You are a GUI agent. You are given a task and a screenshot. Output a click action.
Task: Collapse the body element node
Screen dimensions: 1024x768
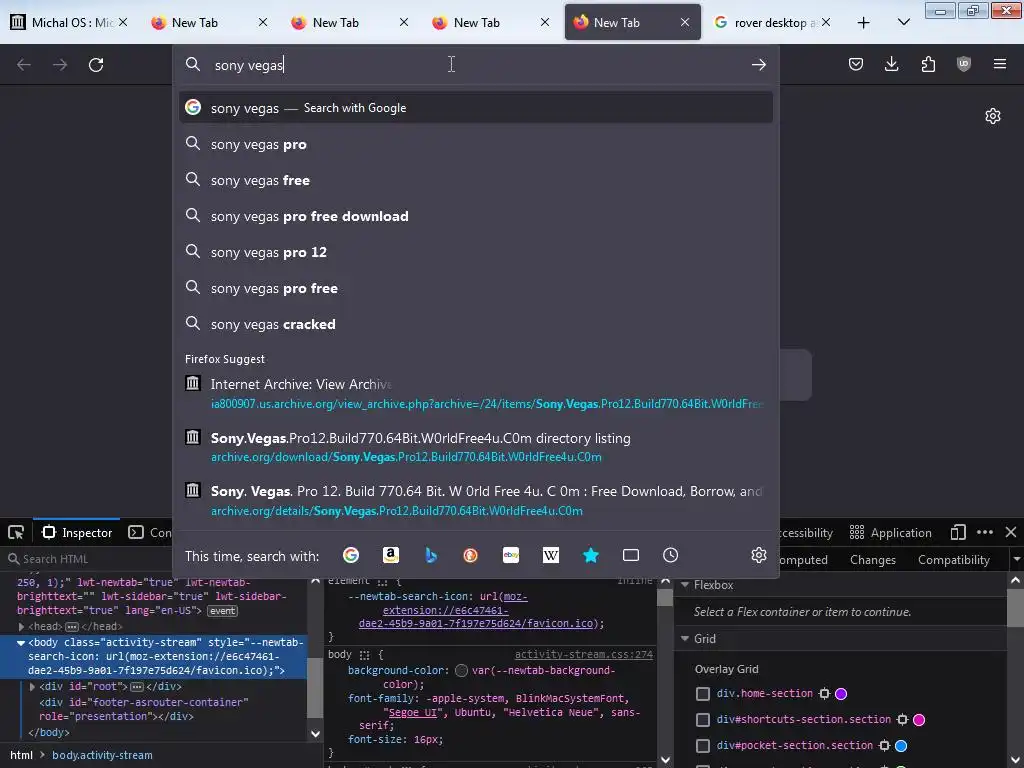click(x=21, y=643)
